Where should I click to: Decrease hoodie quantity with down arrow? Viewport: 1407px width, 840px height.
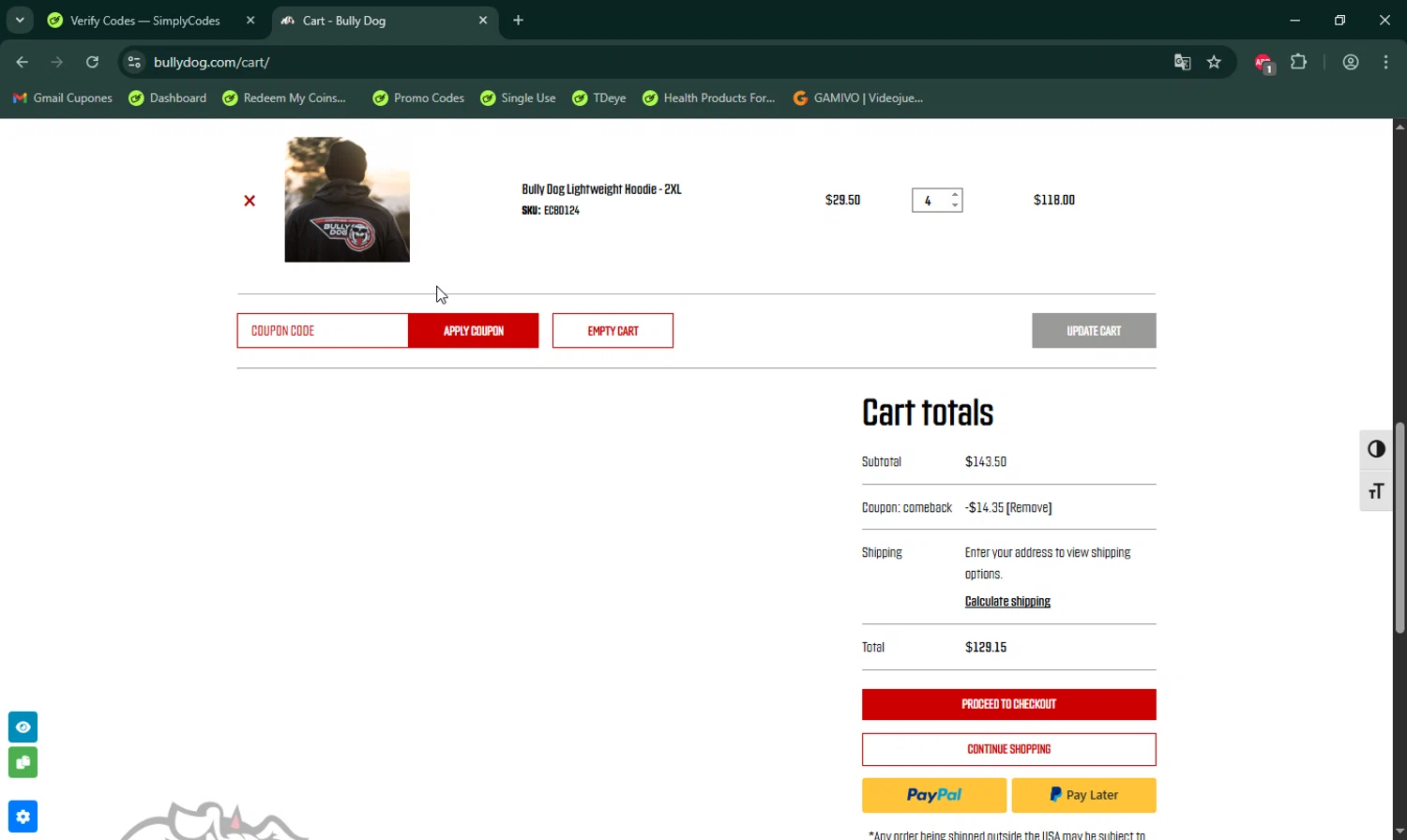coord(955,205)
